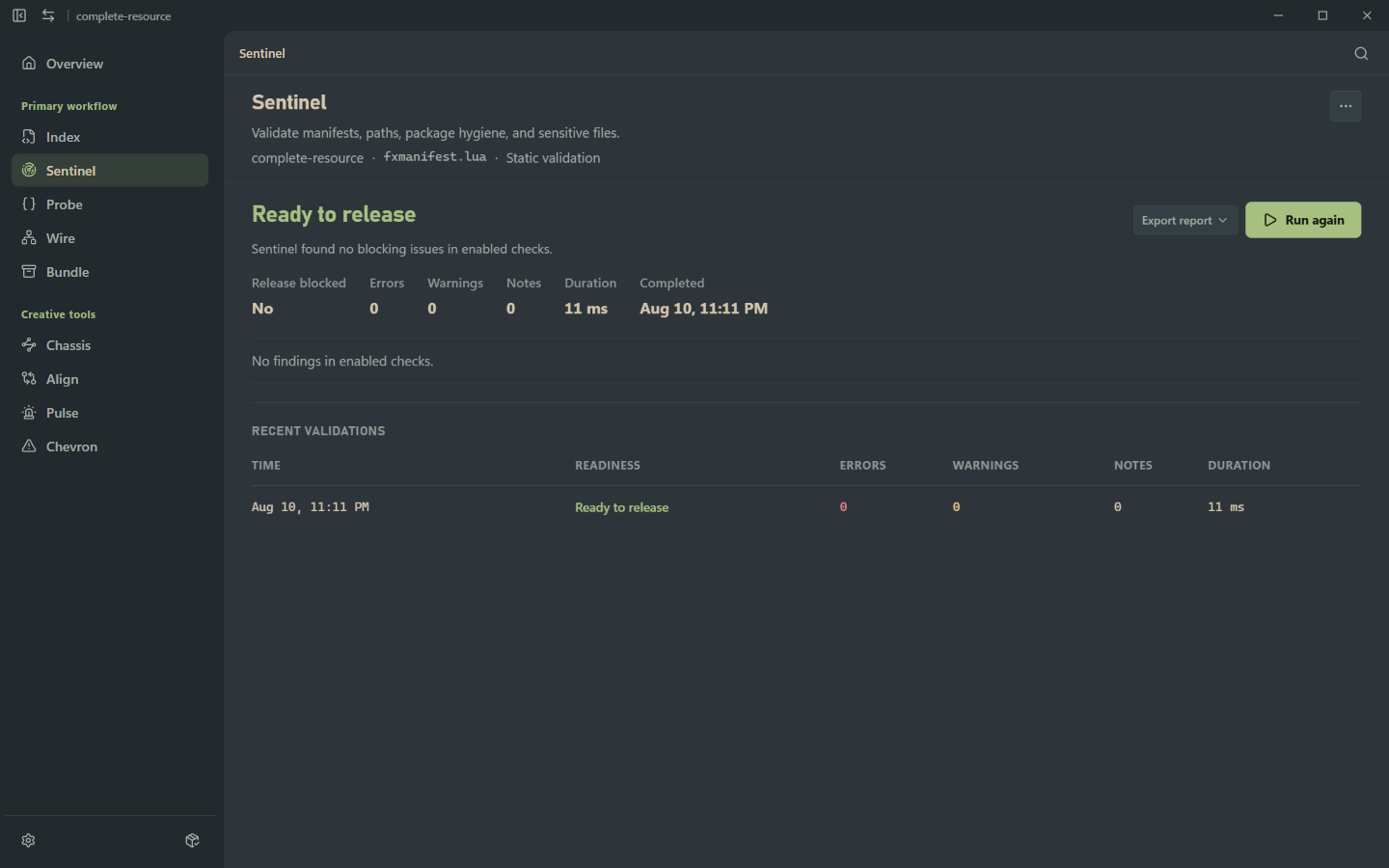Close the application window
1389x868 pixels.
[1367, 15]
